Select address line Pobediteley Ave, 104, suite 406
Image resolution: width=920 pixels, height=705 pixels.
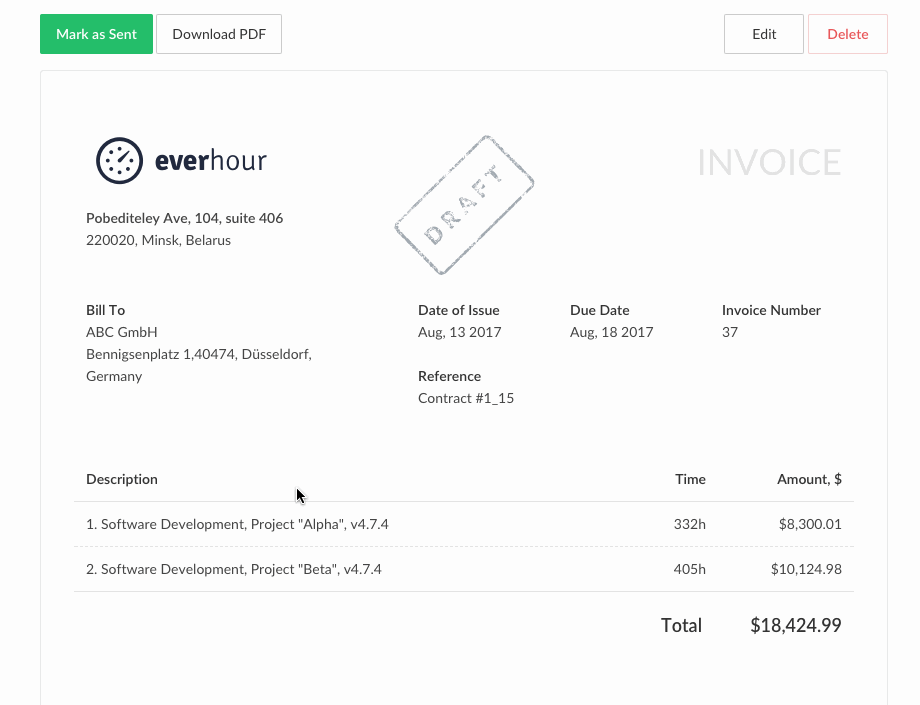coord(185,218)
